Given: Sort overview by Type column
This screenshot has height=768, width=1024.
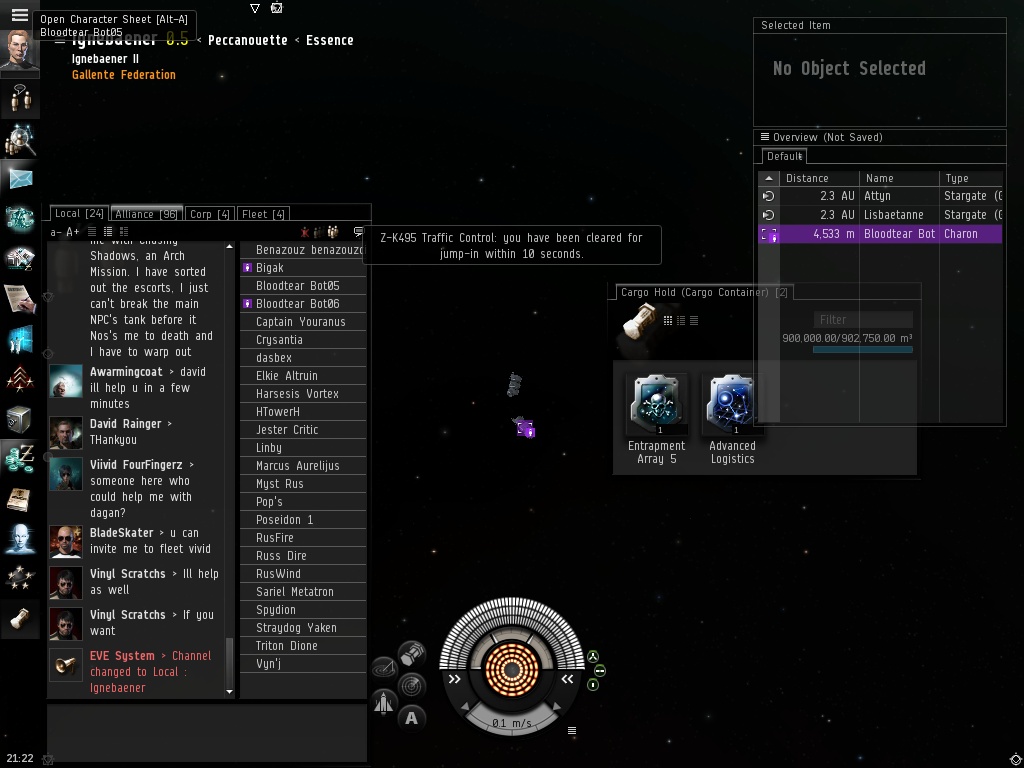Looking at the screenshot, I should pyautogui.click(x=971, y=178).
